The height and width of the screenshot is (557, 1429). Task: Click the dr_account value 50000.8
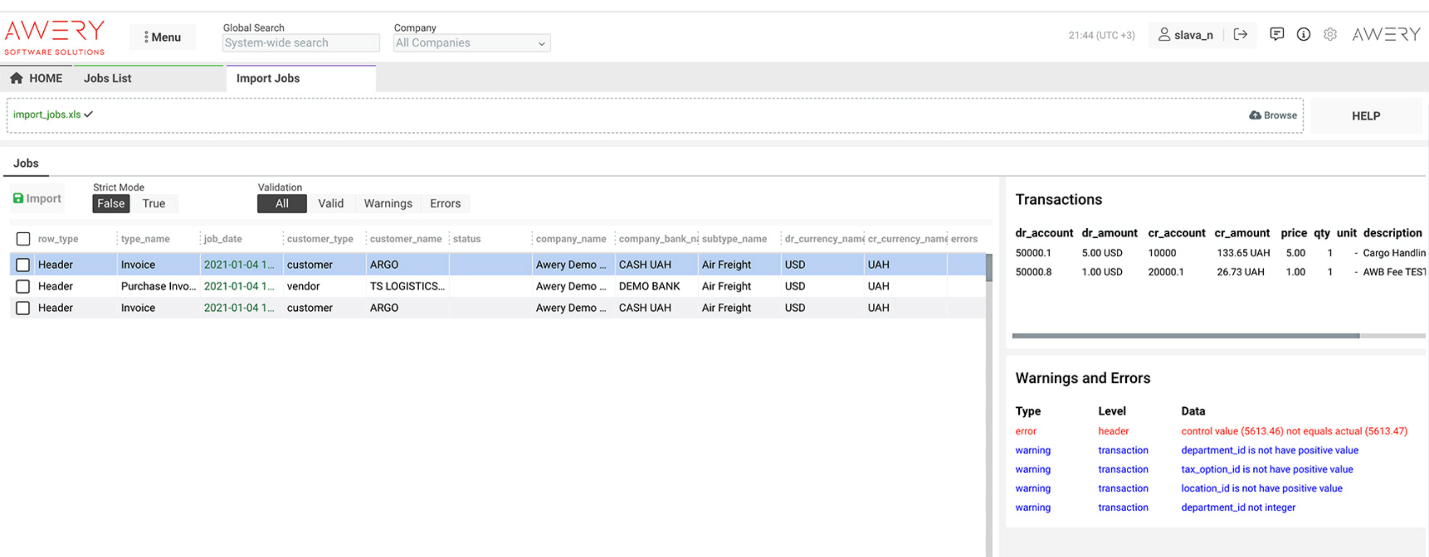click(x=1034, y=272)
